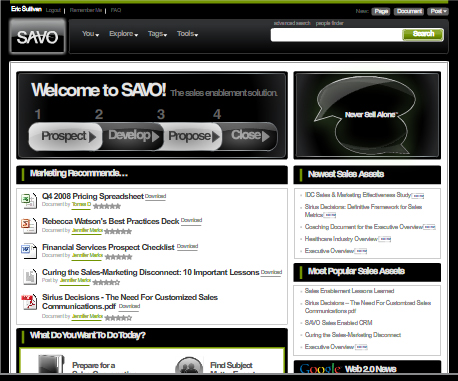Select the Propose step button
458x381 pixels.
pos(193,136)
